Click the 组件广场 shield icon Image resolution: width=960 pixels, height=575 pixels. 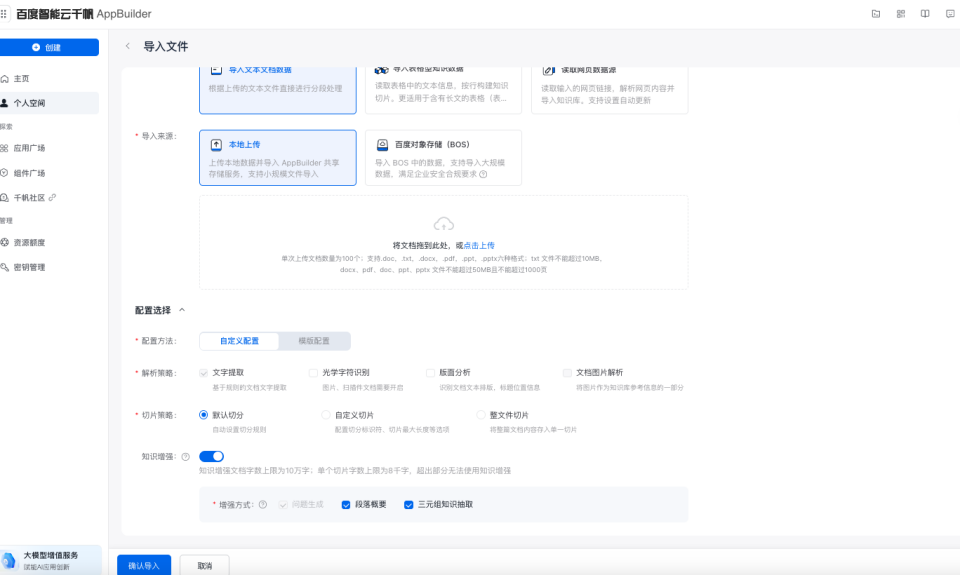(x=4, y=173)
